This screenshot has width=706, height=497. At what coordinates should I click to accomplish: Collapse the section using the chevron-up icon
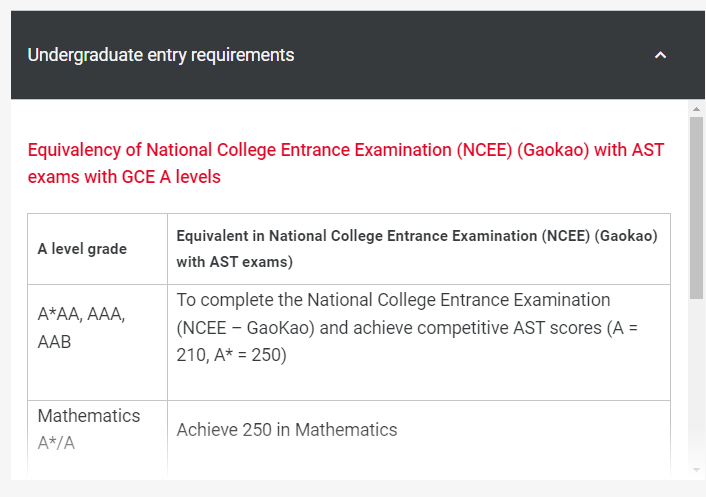660,55
